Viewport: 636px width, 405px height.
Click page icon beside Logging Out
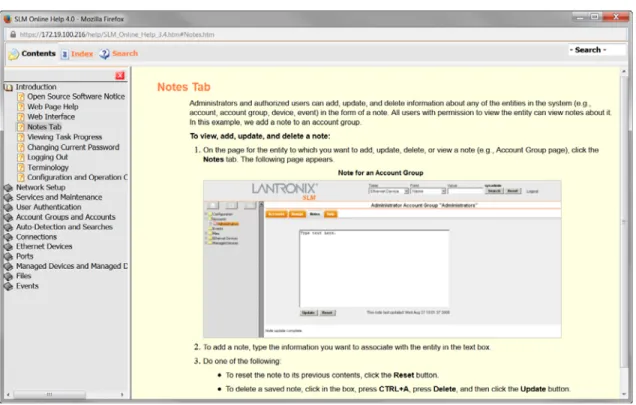(x=21, y=157)
